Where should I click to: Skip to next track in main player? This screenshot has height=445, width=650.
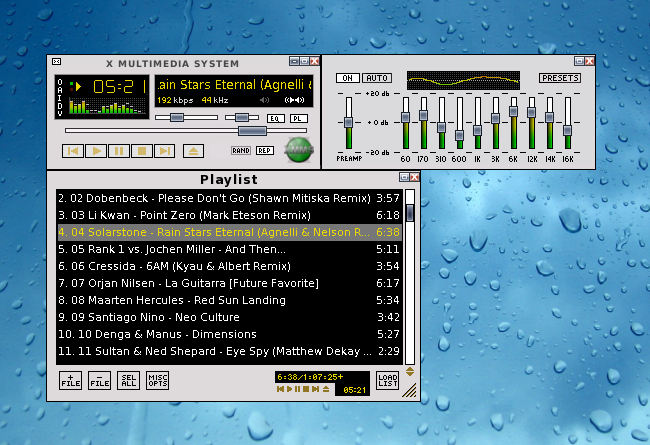[165, 151]
